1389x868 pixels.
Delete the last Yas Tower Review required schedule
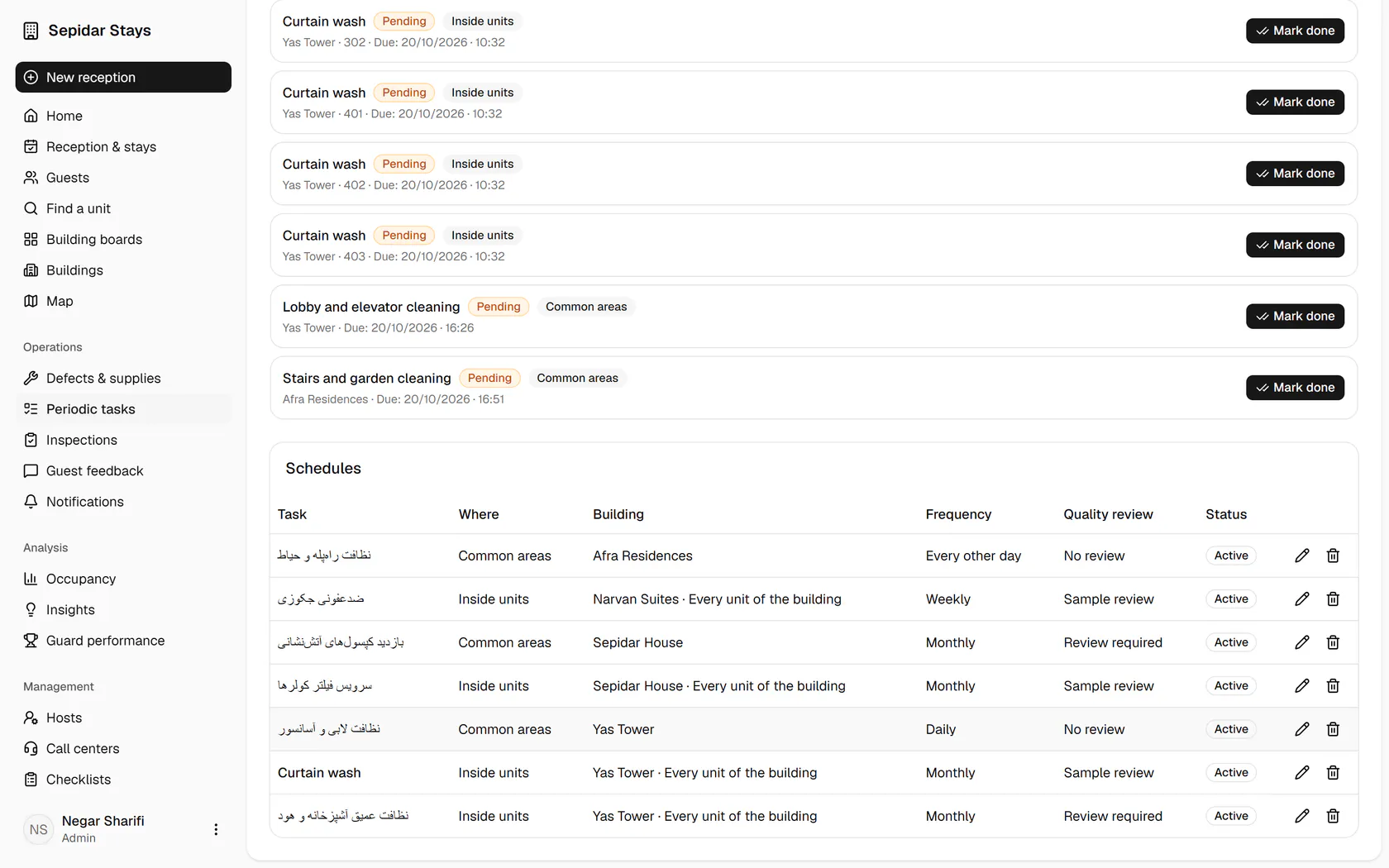point(1333,816)
